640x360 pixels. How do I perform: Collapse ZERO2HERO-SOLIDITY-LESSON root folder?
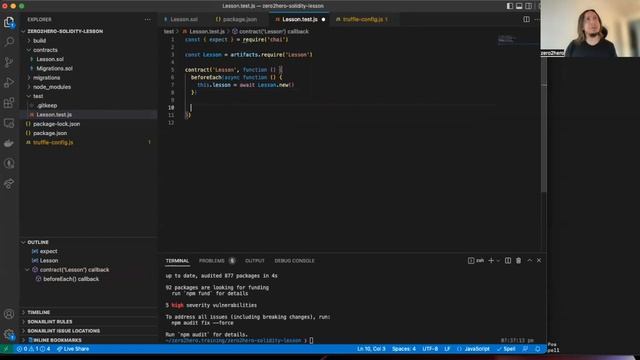tap(64, 31)
